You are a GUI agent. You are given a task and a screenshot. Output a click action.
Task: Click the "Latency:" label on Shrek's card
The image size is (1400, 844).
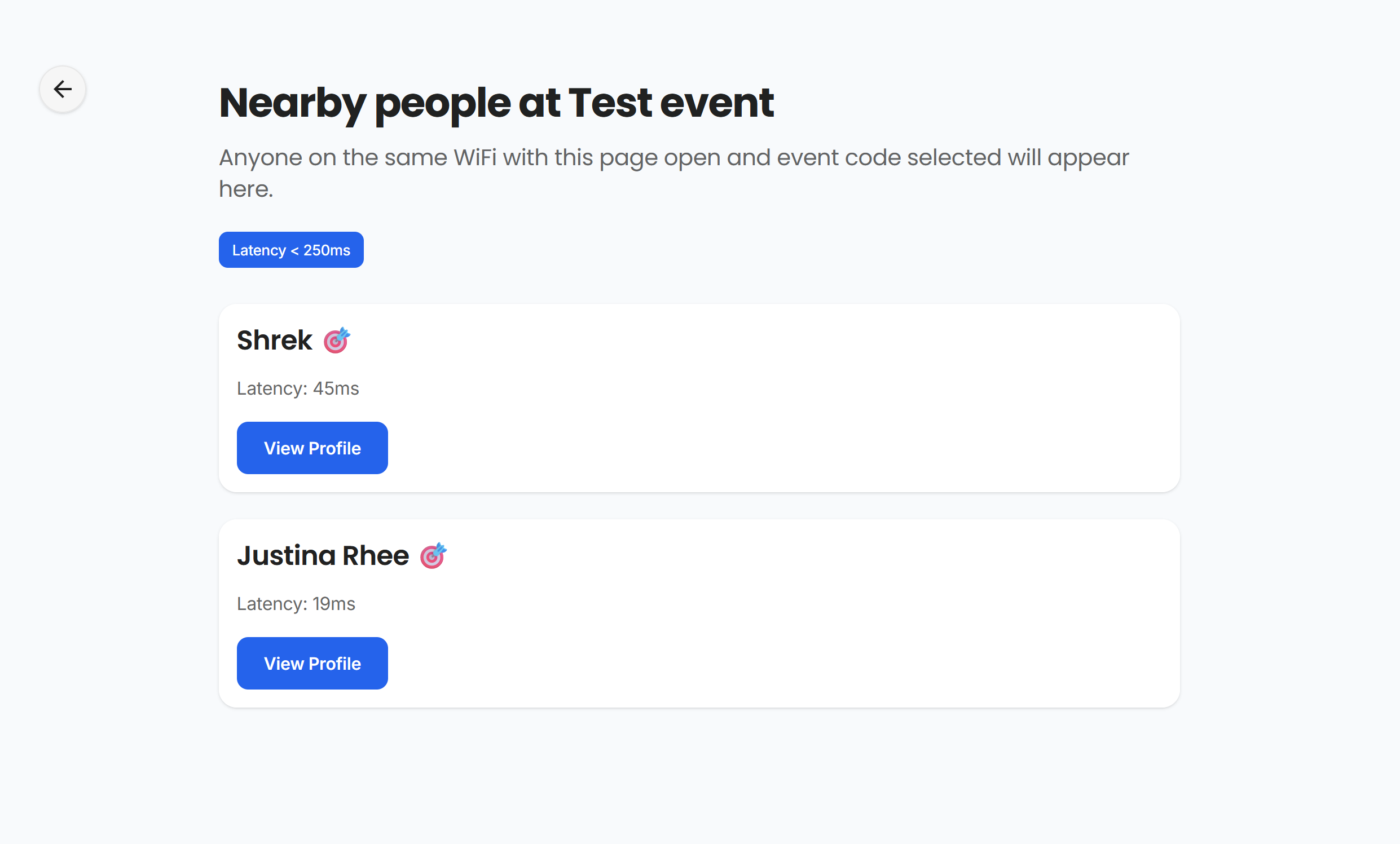[x=271, y=388]
